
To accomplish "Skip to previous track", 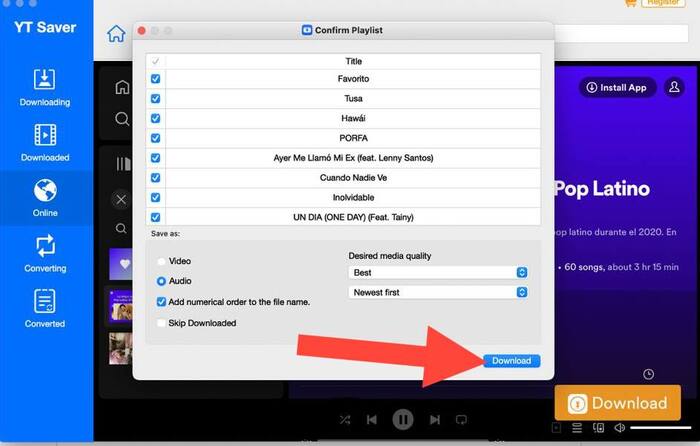I will point(371,420).
